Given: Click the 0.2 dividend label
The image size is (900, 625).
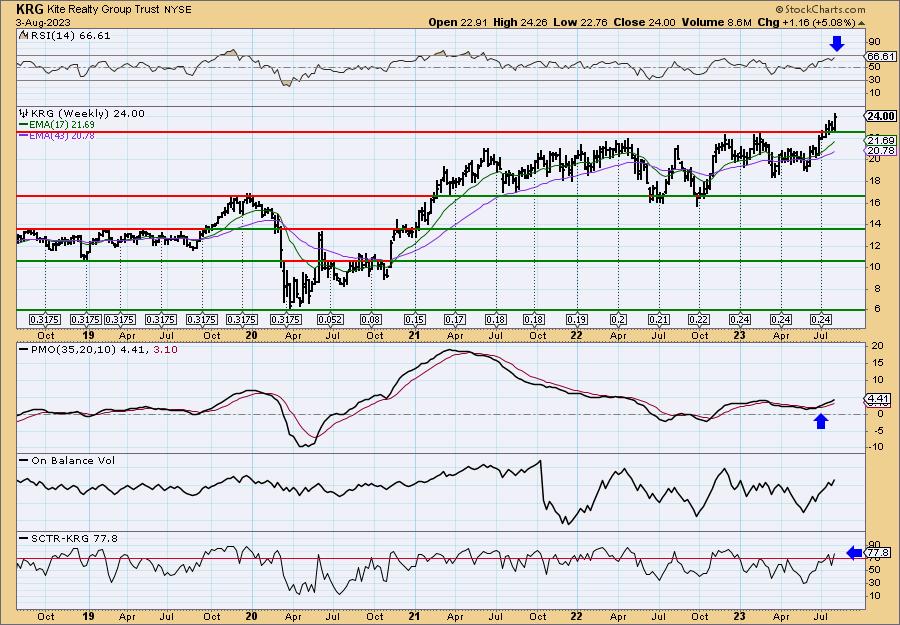Looking at the screenshot, I should [x=618, y=320].
